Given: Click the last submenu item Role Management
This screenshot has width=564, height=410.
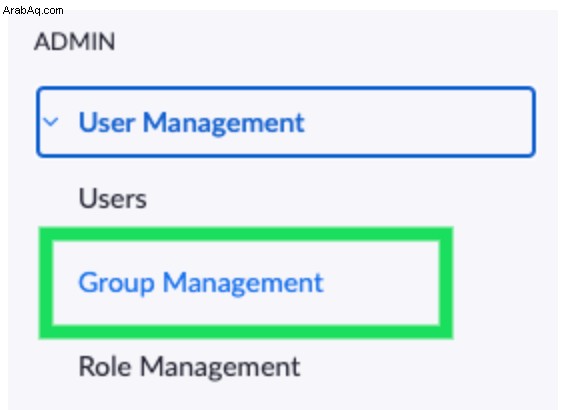Looking at the screenshot, I should [189, 367].
